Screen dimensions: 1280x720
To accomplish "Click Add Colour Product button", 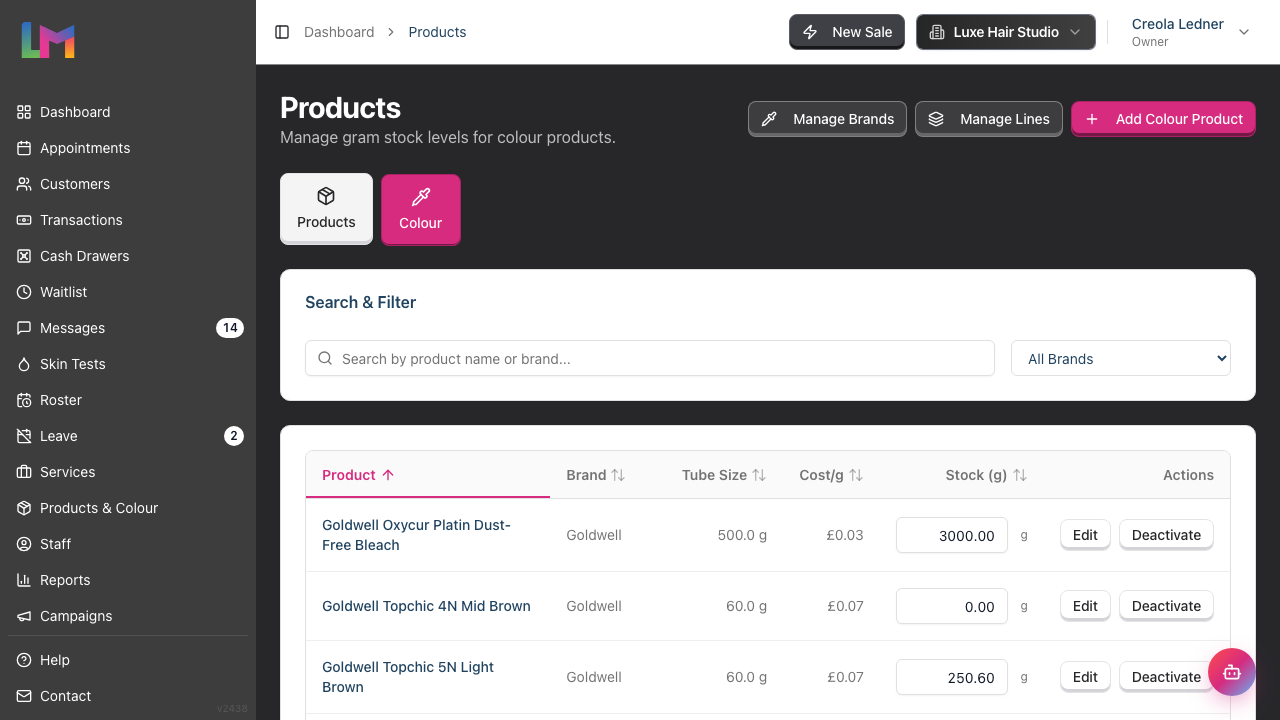I will coord(1163,118).
